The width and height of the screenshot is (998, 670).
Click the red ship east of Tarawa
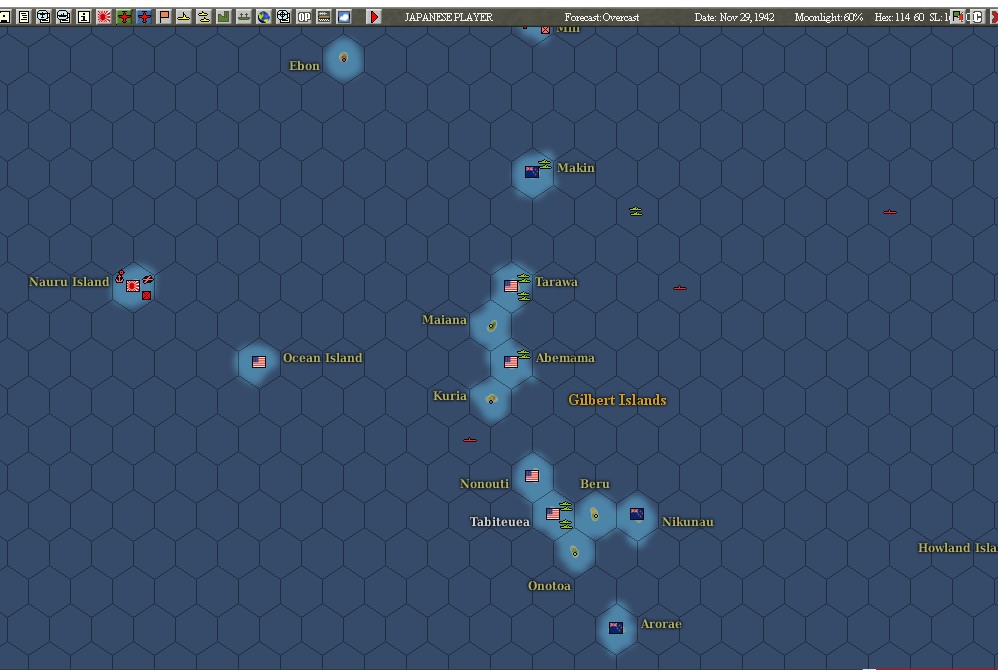click(x=680, y=288)
